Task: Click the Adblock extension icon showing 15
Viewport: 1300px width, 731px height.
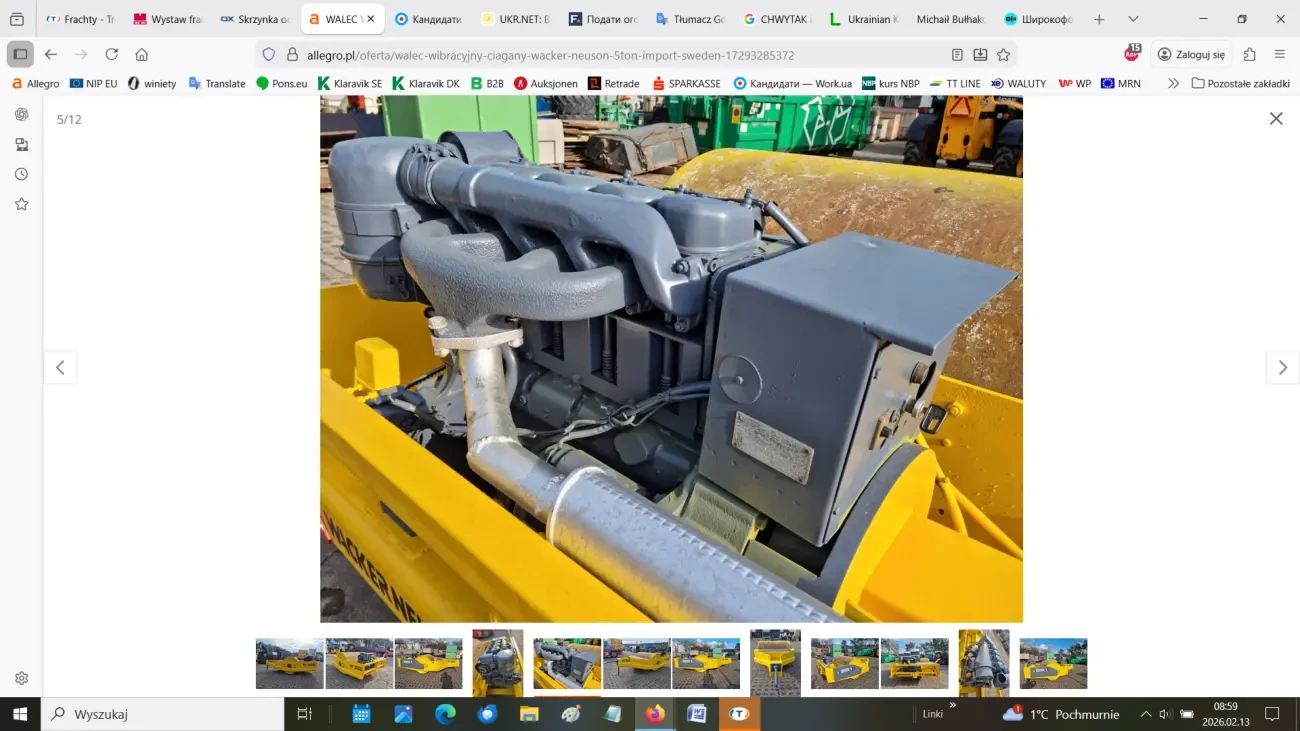Action: coord(1130,52)
